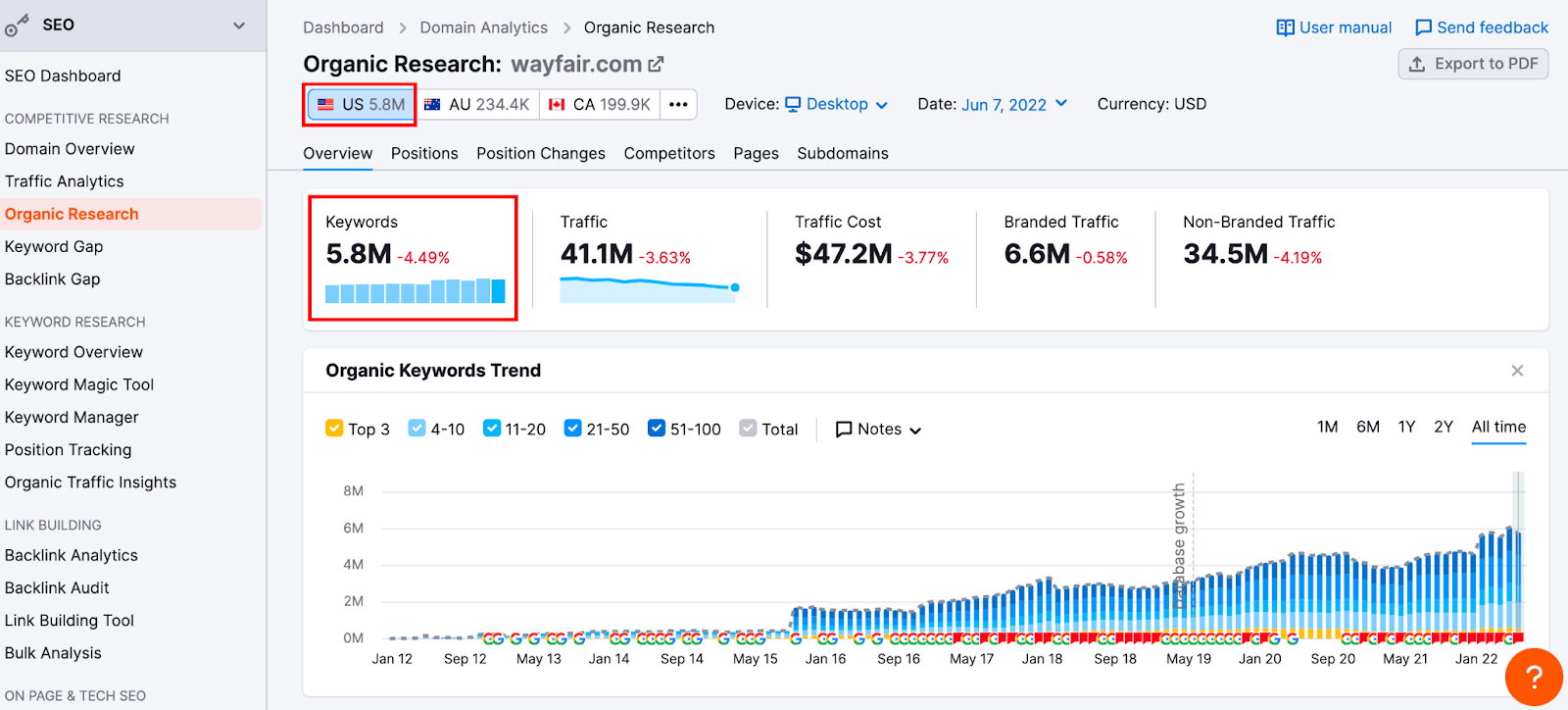Open Domain Overview in sidebar
Screen dimensions: 1568x710
(70, 149)
